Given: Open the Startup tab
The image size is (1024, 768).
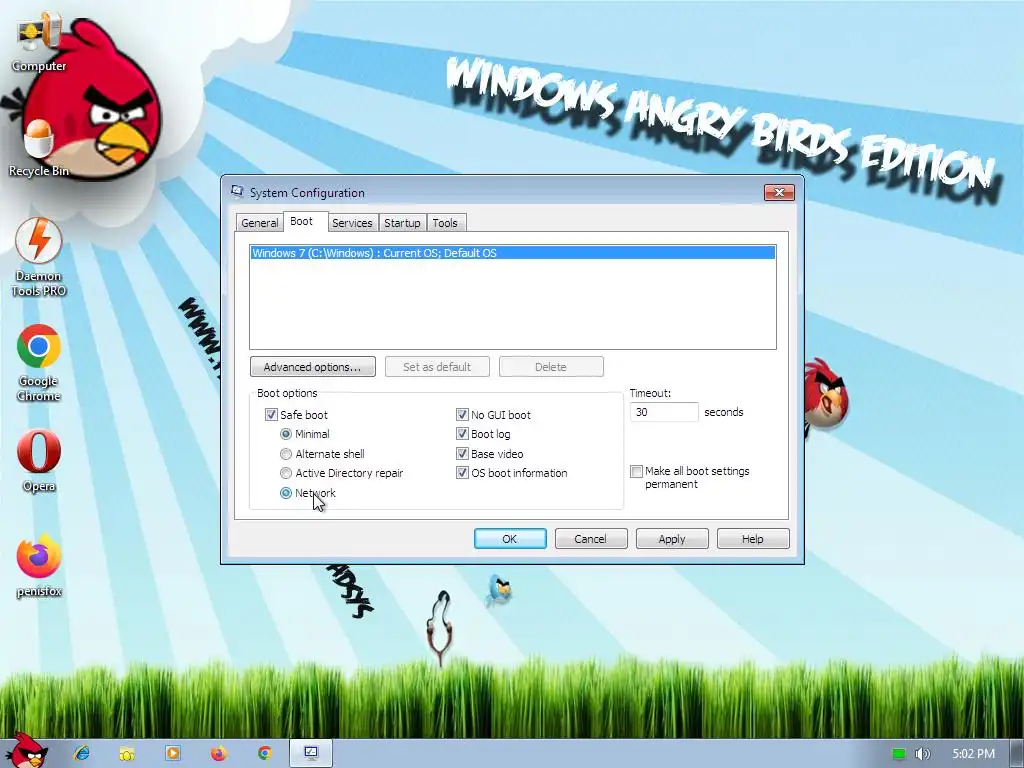Looking at the screenshot, I should (402, 223).
